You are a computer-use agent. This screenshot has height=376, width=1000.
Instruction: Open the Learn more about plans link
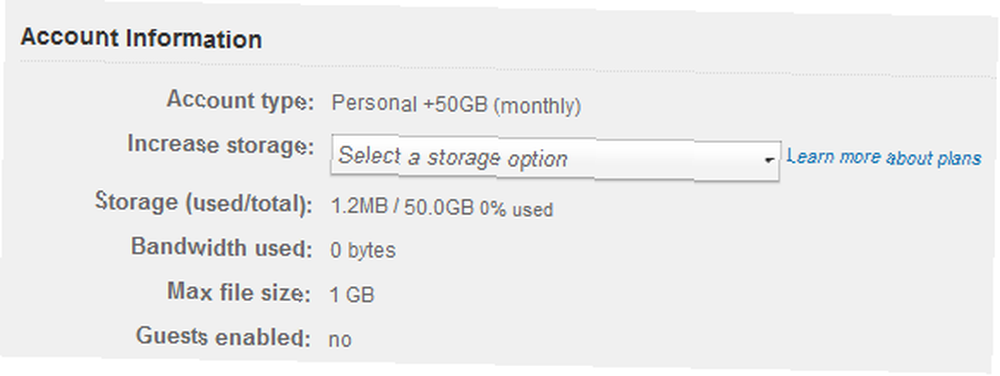click(x=885, y=157)
